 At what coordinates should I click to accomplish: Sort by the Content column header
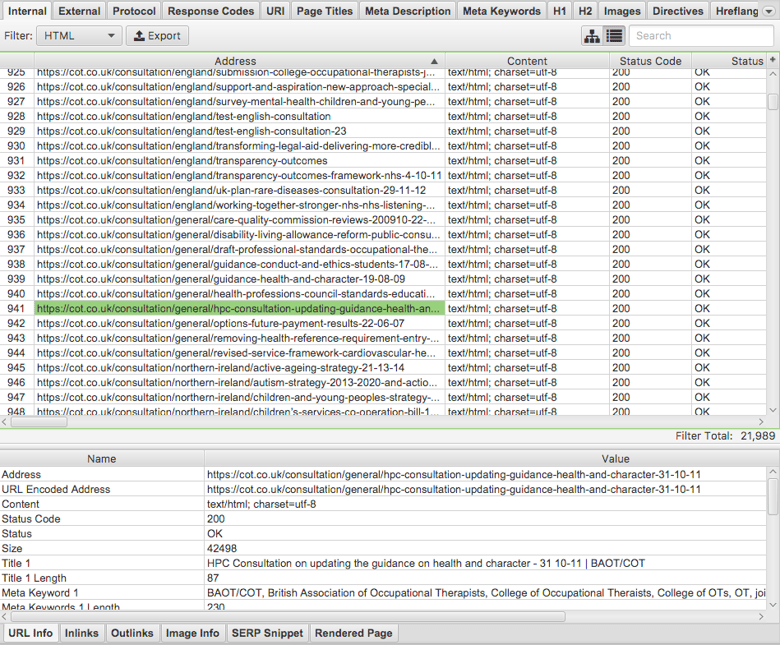tap(527, 61)
